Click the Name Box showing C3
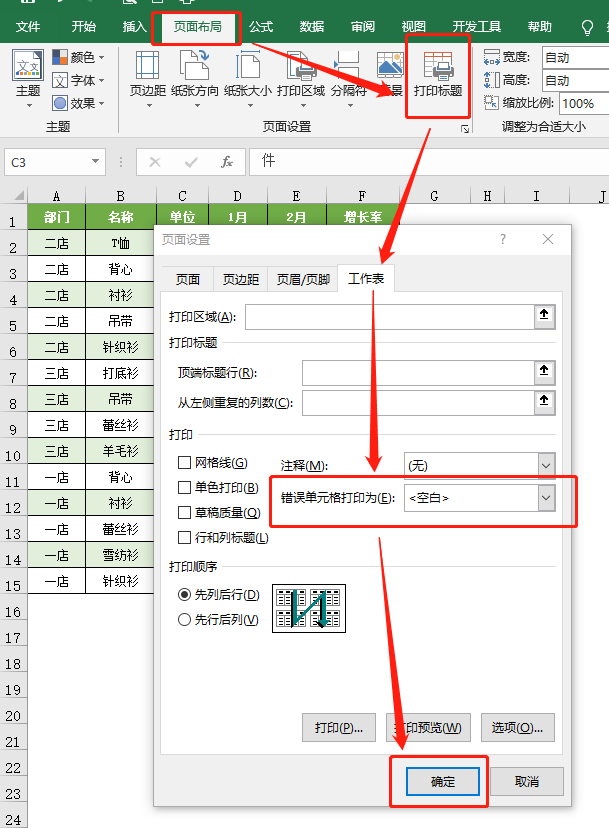609x828 pixels. point(48,162)
